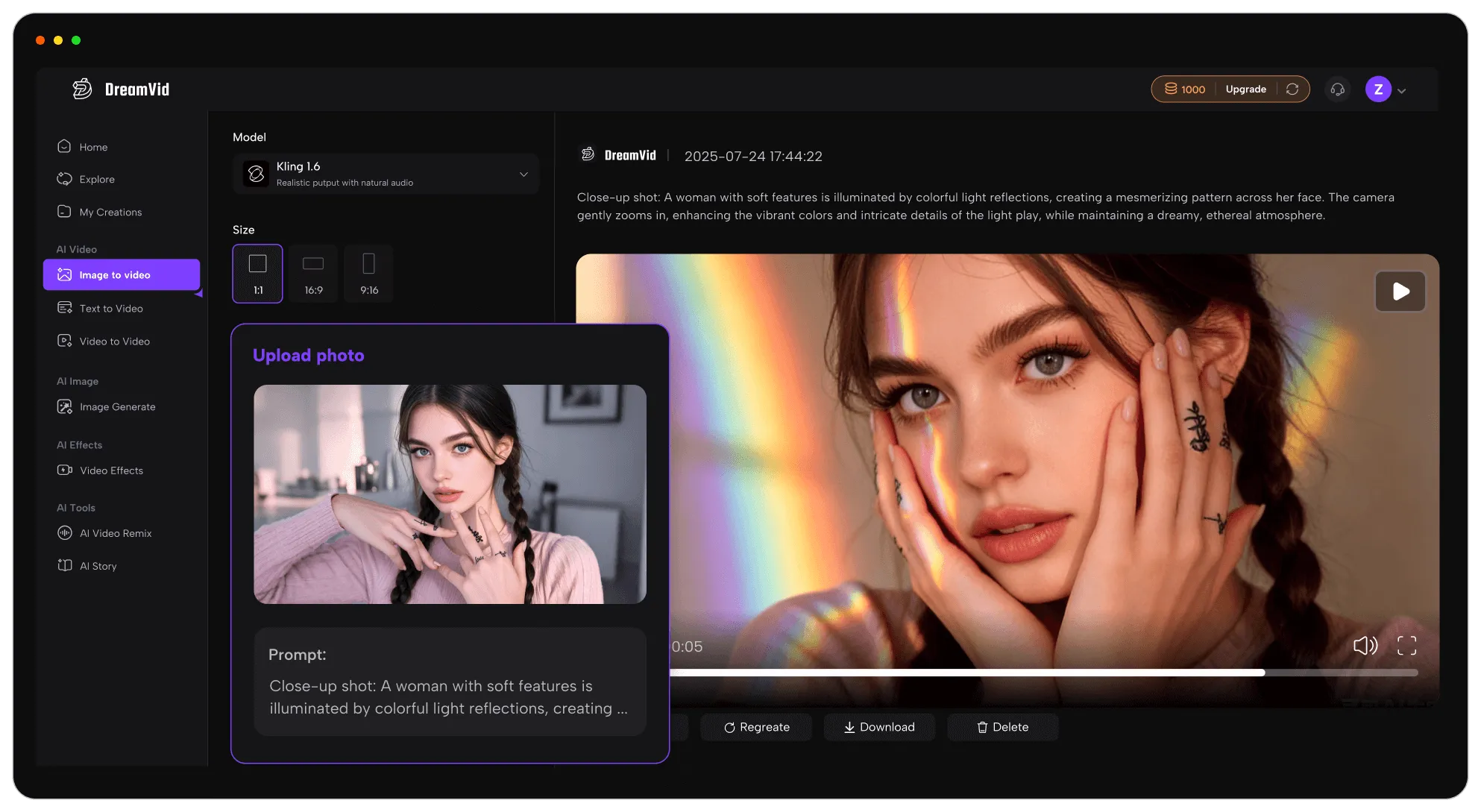Screen dimensions: 1481x812
Task: Download the generated video
Action: click(879, 727)
